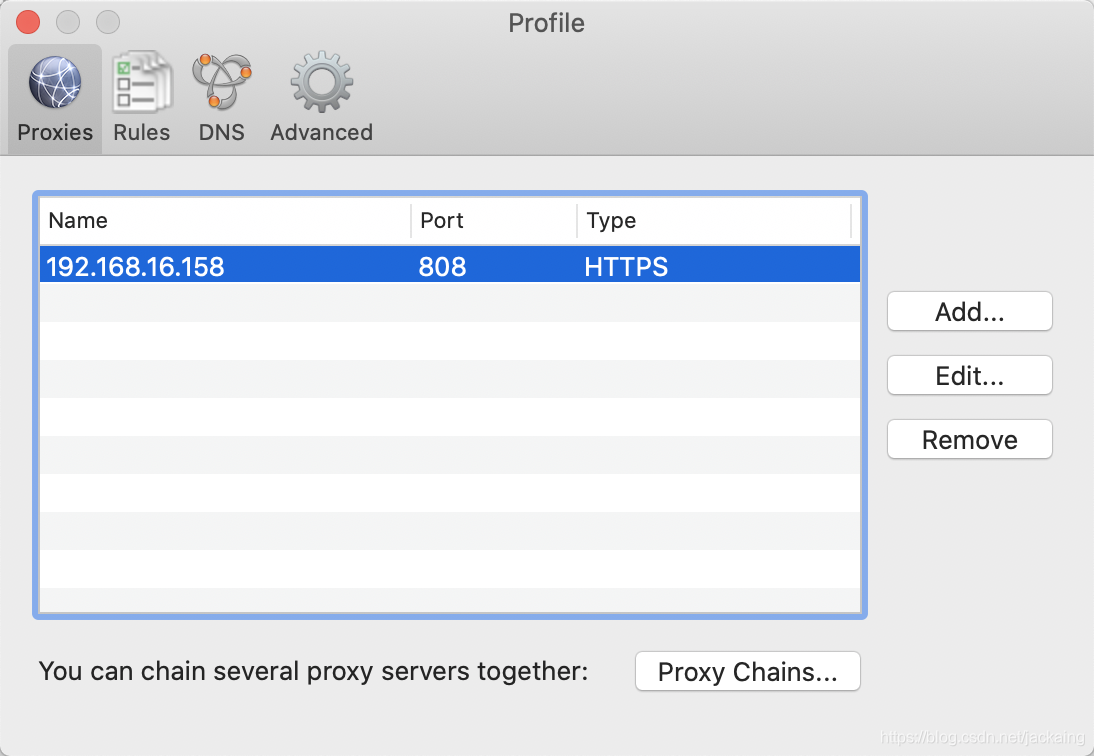Switch to the DNS tab label

pyautogui.click(x=222, y=133)
